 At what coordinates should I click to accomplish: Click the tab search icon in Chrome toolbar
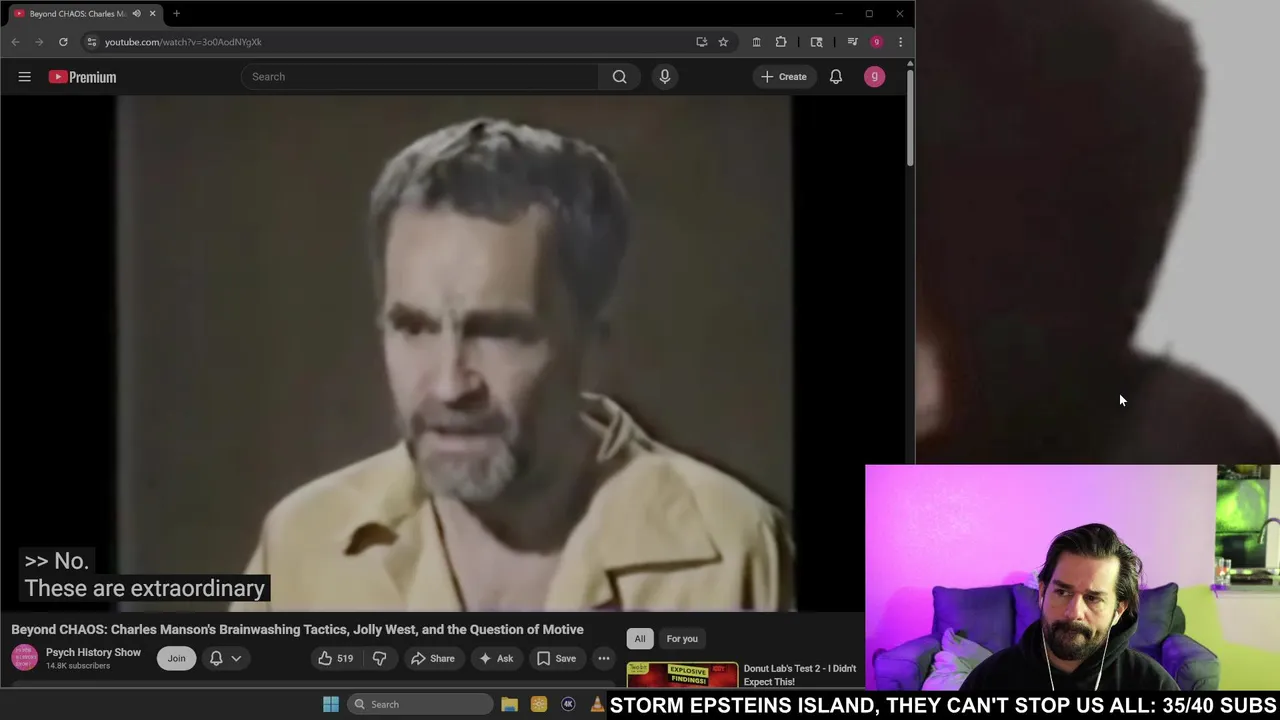coord(816,42)
